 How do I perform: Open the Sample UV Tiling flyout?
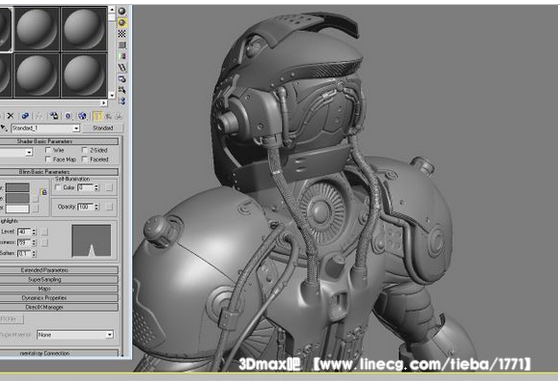point(122,45)
